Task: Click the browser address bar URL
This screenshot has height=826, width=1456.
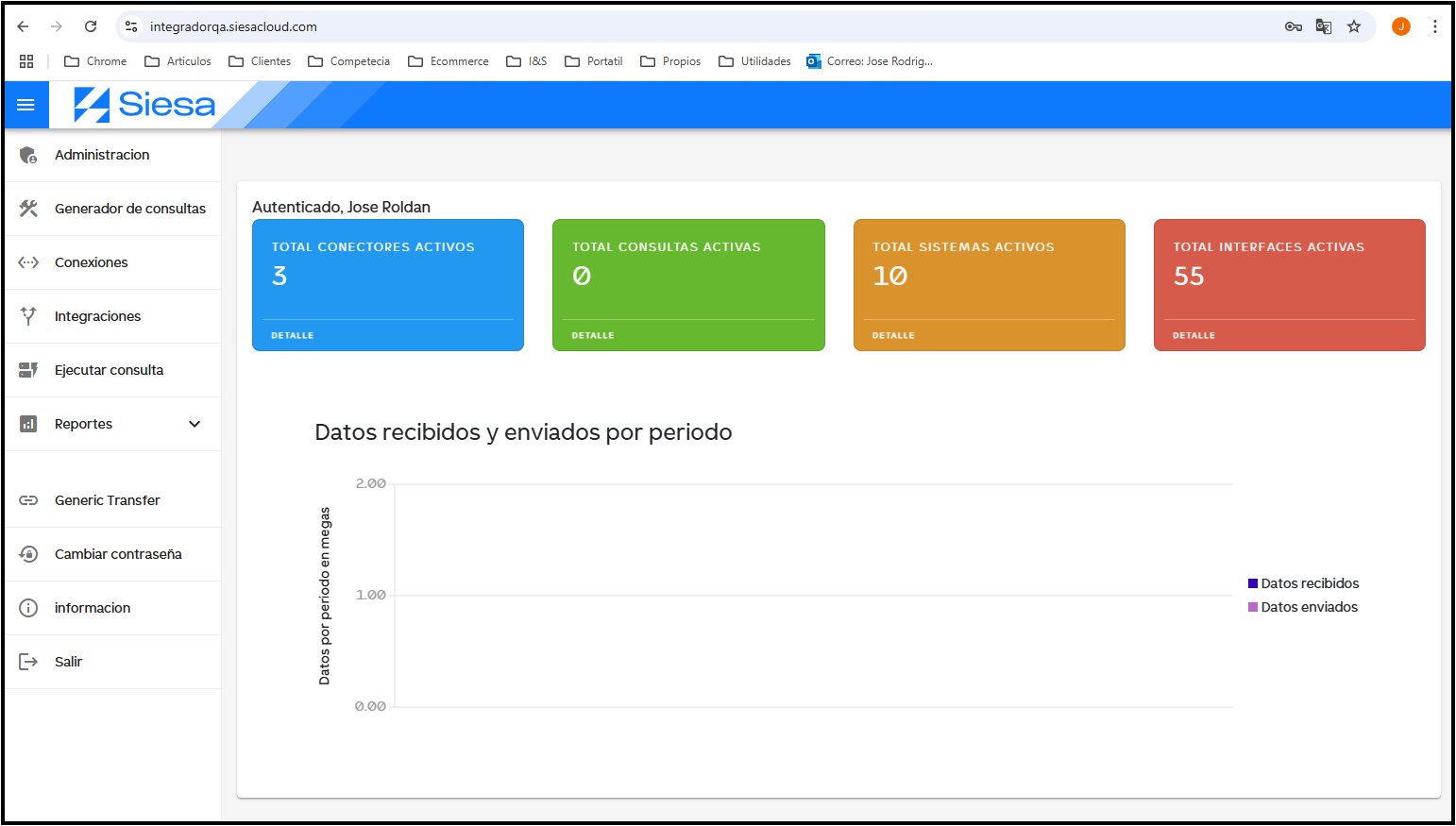Action: [233, 26]
